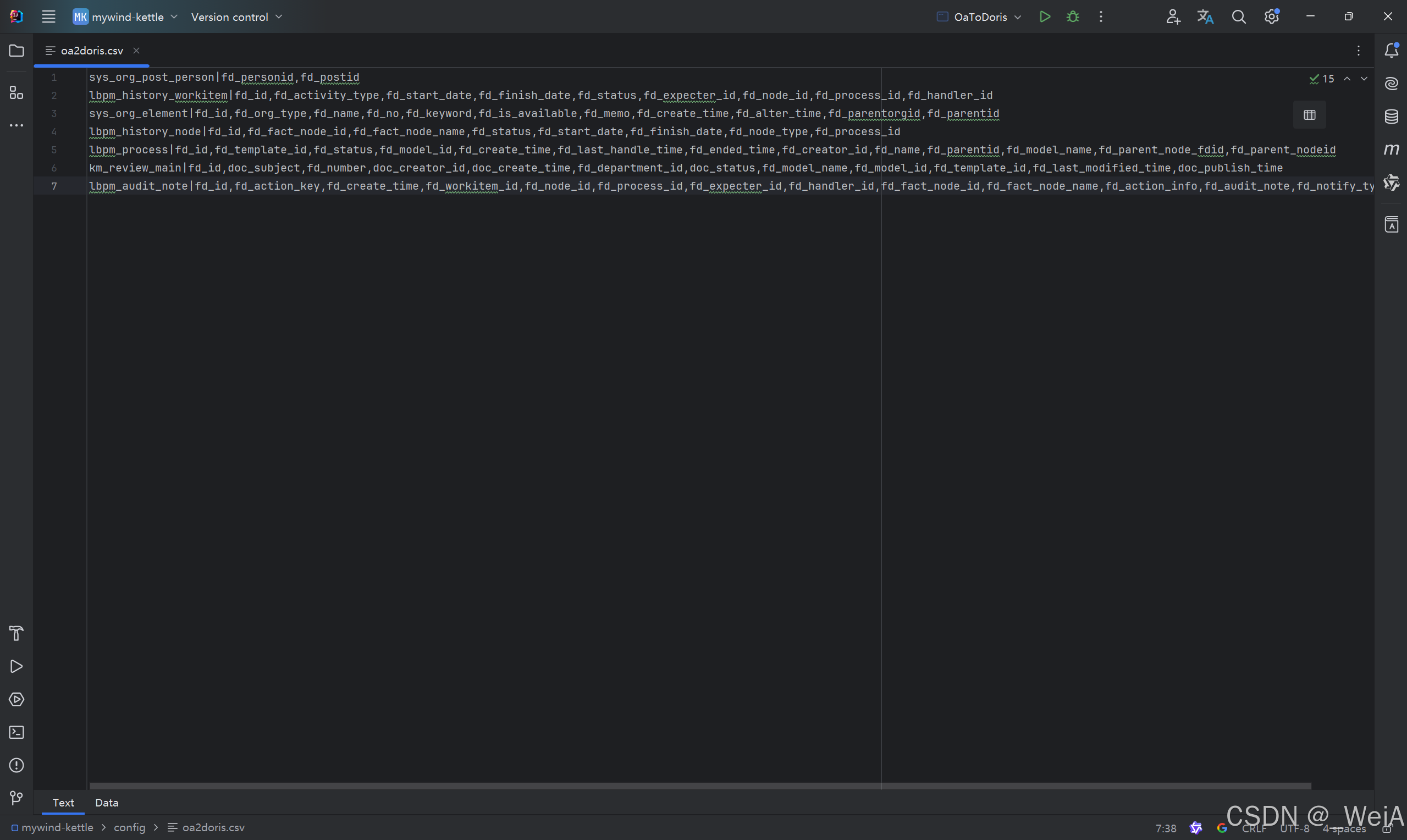Toggle the table view editor button
Viewport: 1407px width, 840px height.
coord(1309,115)
